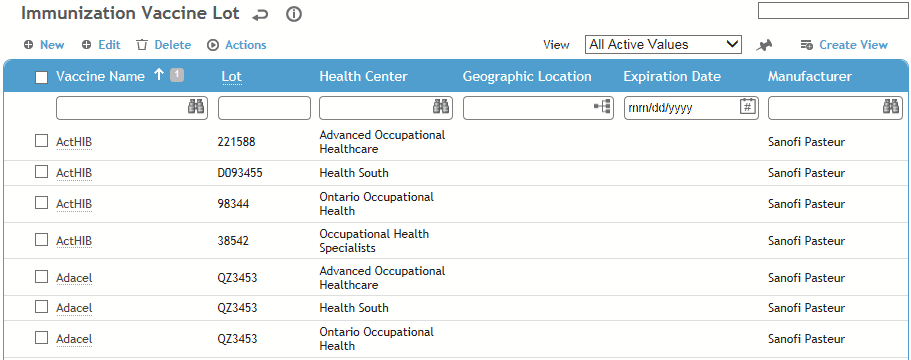Select Advanced Occupational Healthcare in lot 221588 row
Image resolution: width=911 pixels, height=360 pixels.
click(x=382, y=142)
